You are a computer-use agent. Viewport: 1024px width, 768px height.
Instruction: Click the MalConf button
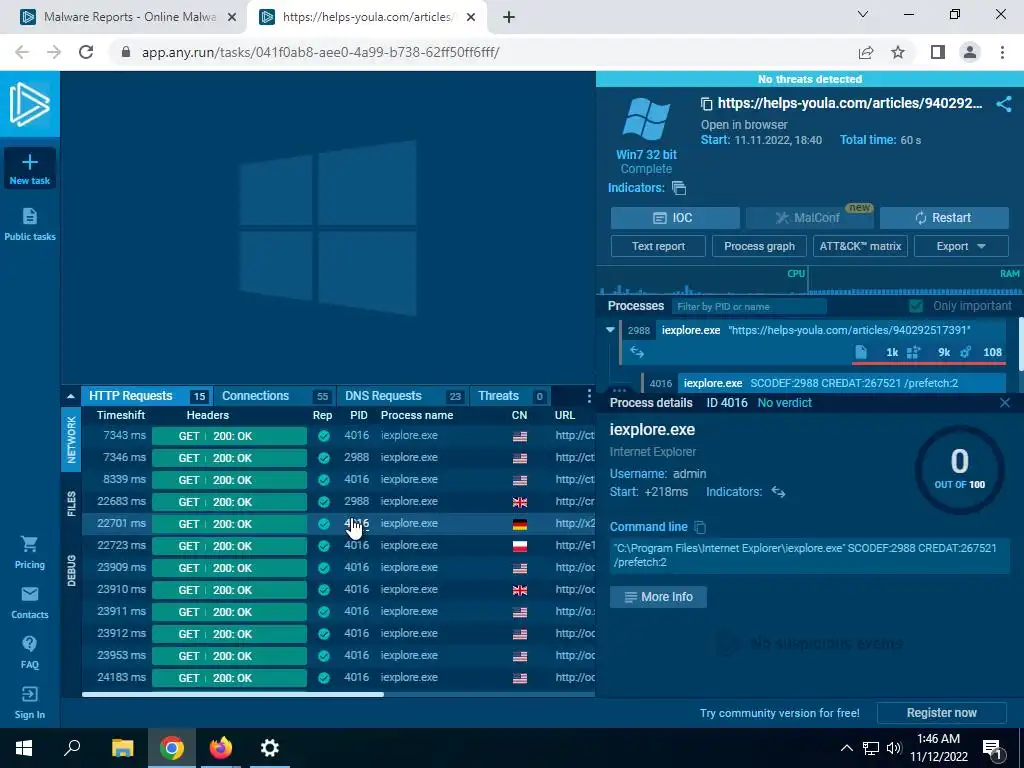click(809, 218)
